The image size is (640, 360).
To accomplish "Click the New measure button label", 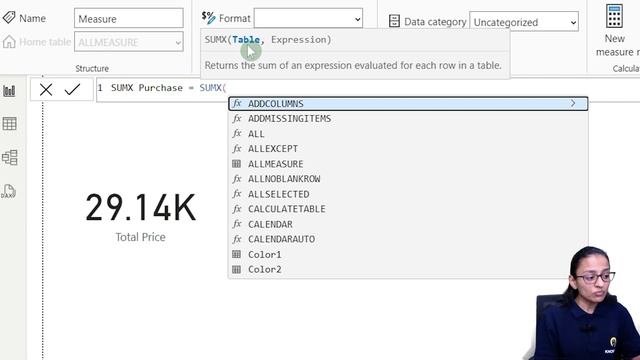I will (616, 45).
